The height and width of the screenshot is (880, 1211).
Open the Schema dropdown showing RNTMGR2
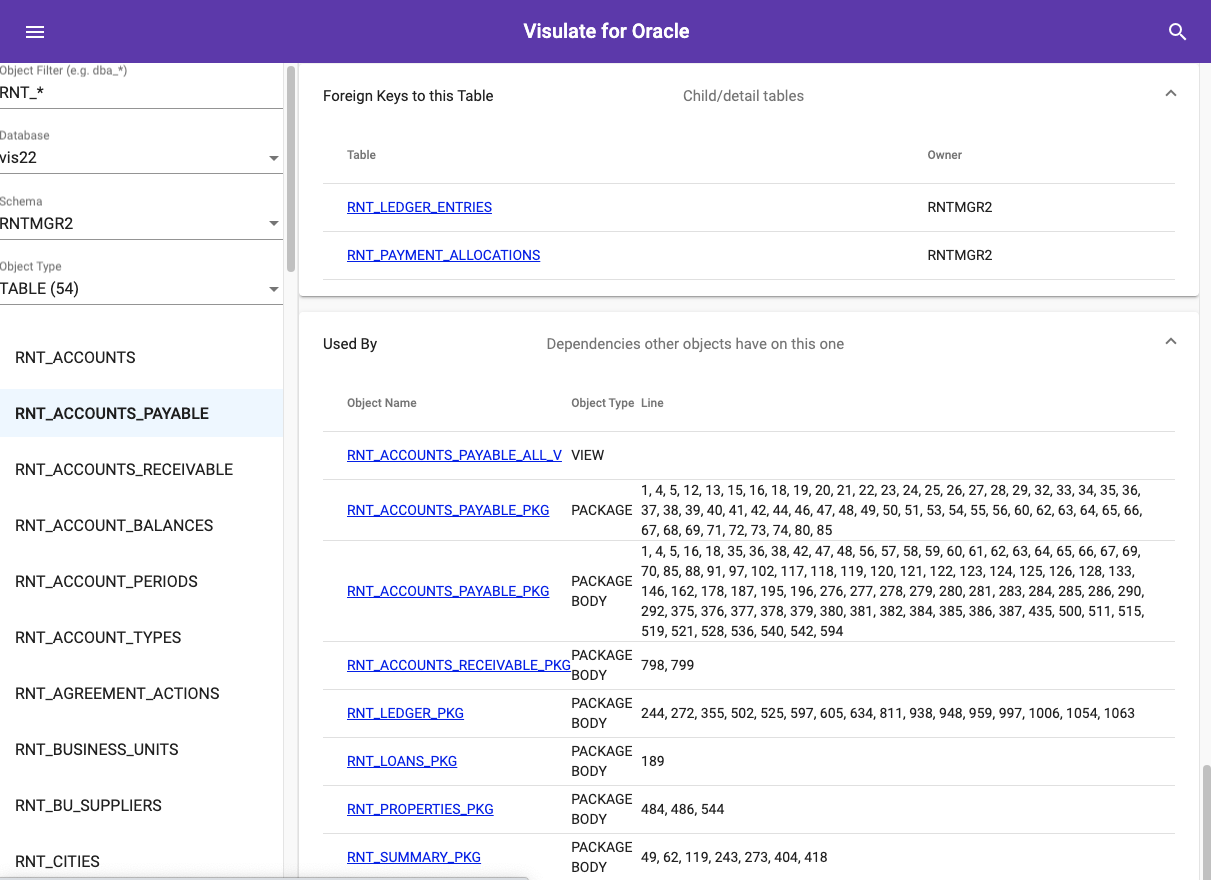140,224
